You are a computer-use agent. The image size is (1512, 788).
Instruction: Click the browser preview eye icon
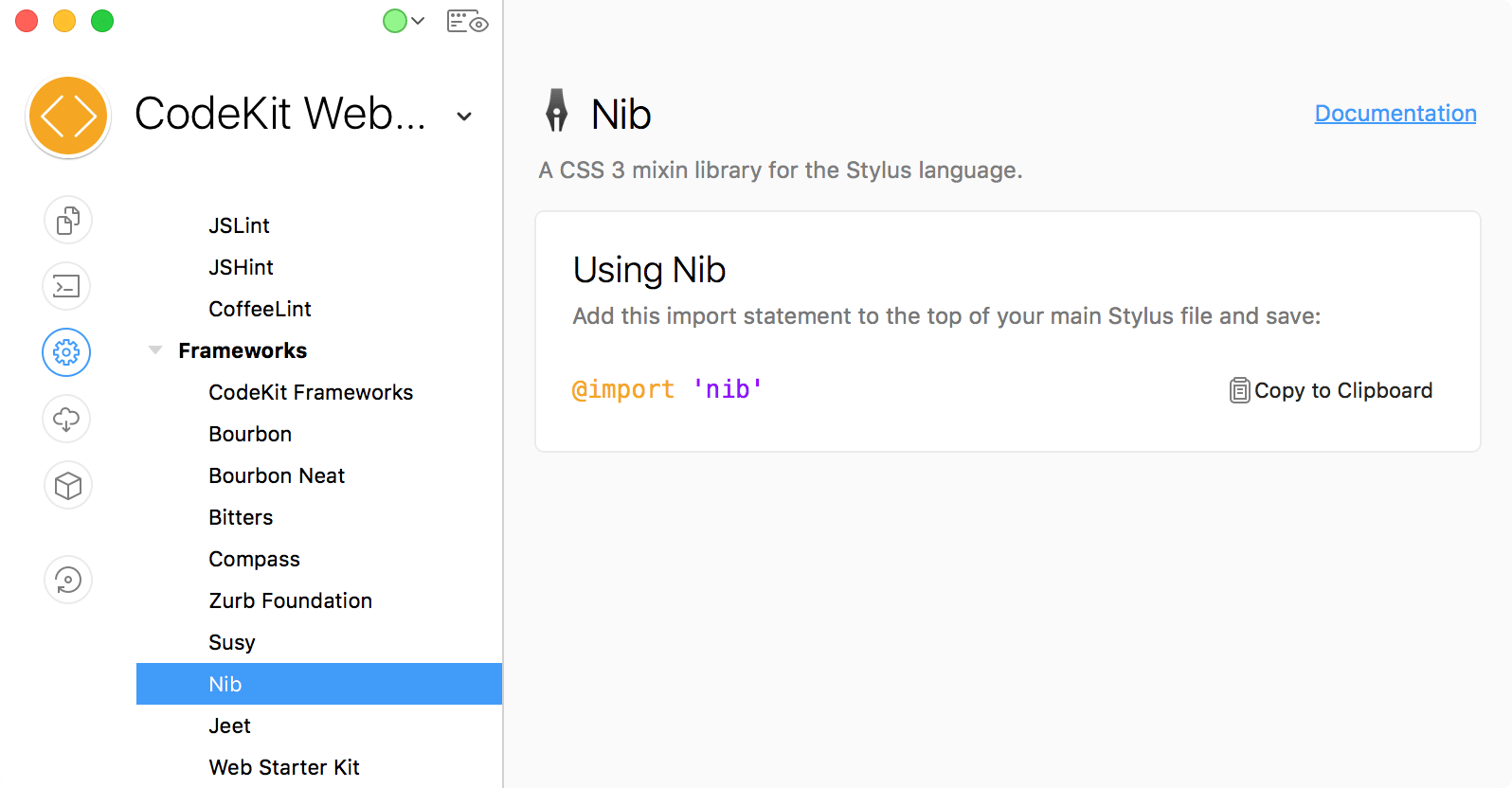point(467,21)
